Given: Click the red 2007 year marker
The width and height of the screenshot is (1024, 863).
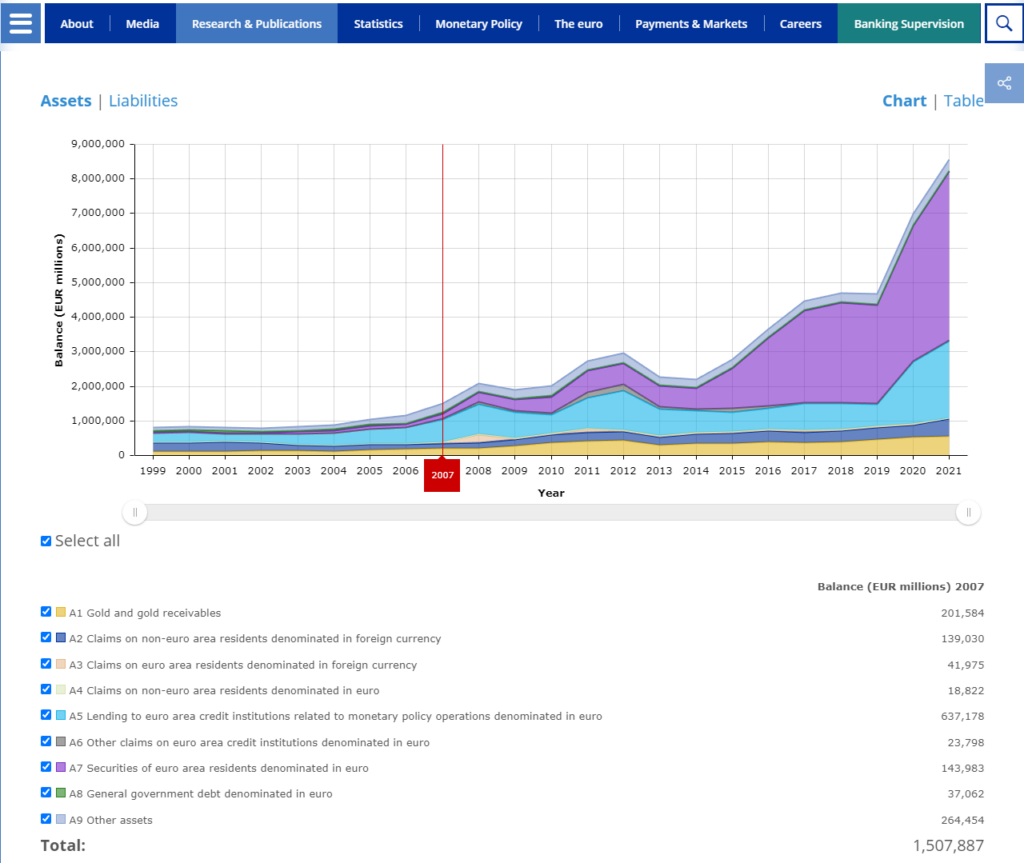Looking at the screenshot, I should [x=442, y=475].
